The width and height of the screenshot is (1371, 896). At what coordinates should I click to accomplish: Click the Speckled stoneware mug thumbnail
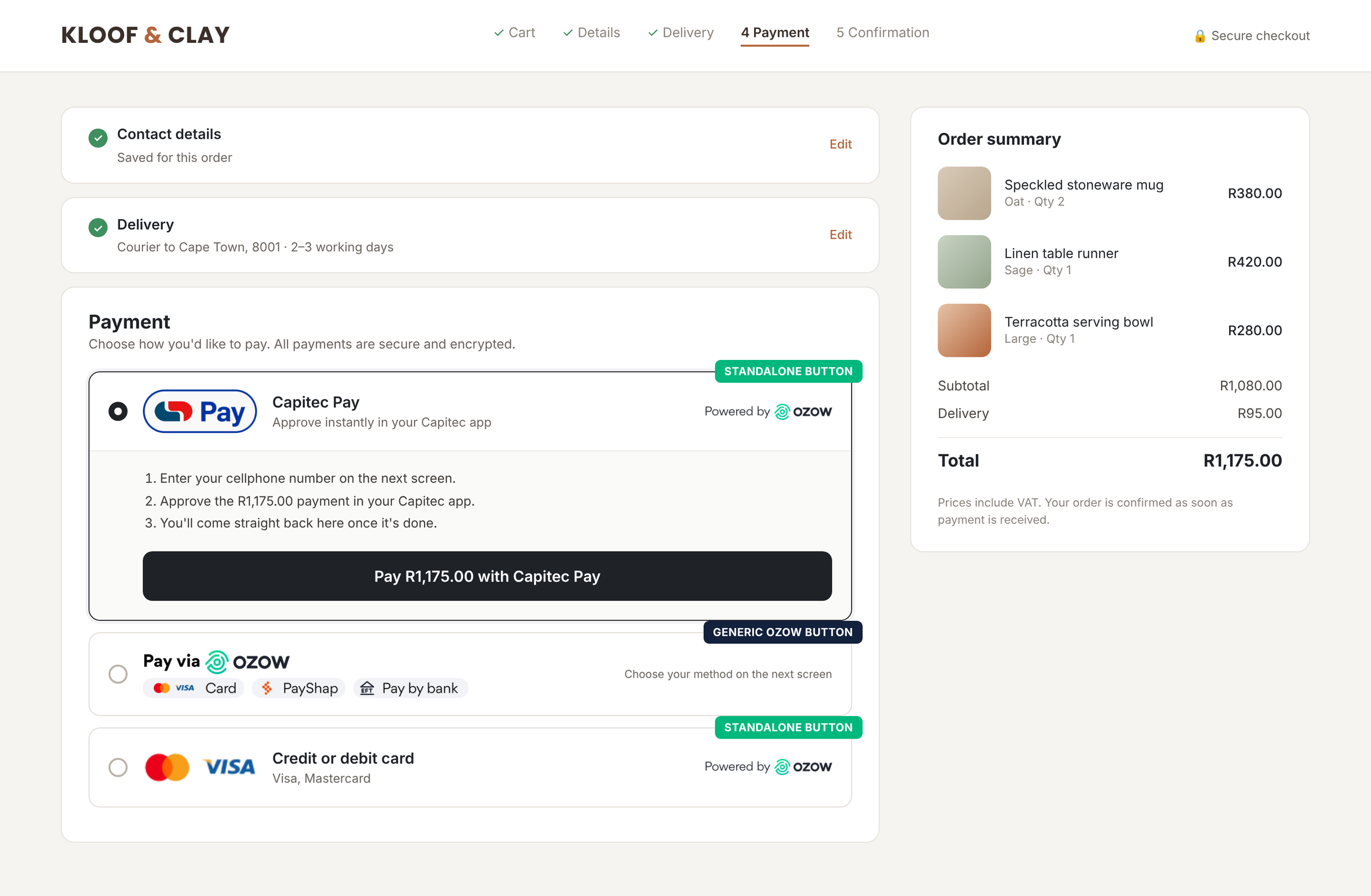[x=965, y=193]
